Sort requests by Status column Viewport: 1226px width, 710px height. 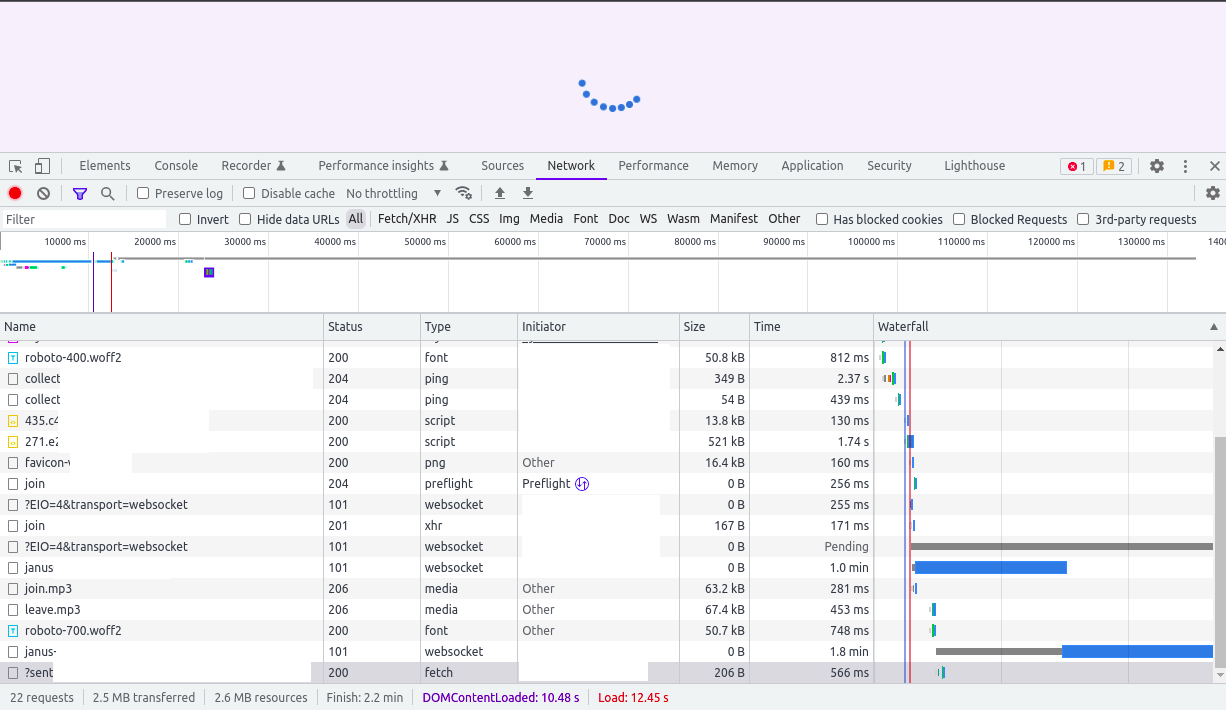(x=372, y=327)
